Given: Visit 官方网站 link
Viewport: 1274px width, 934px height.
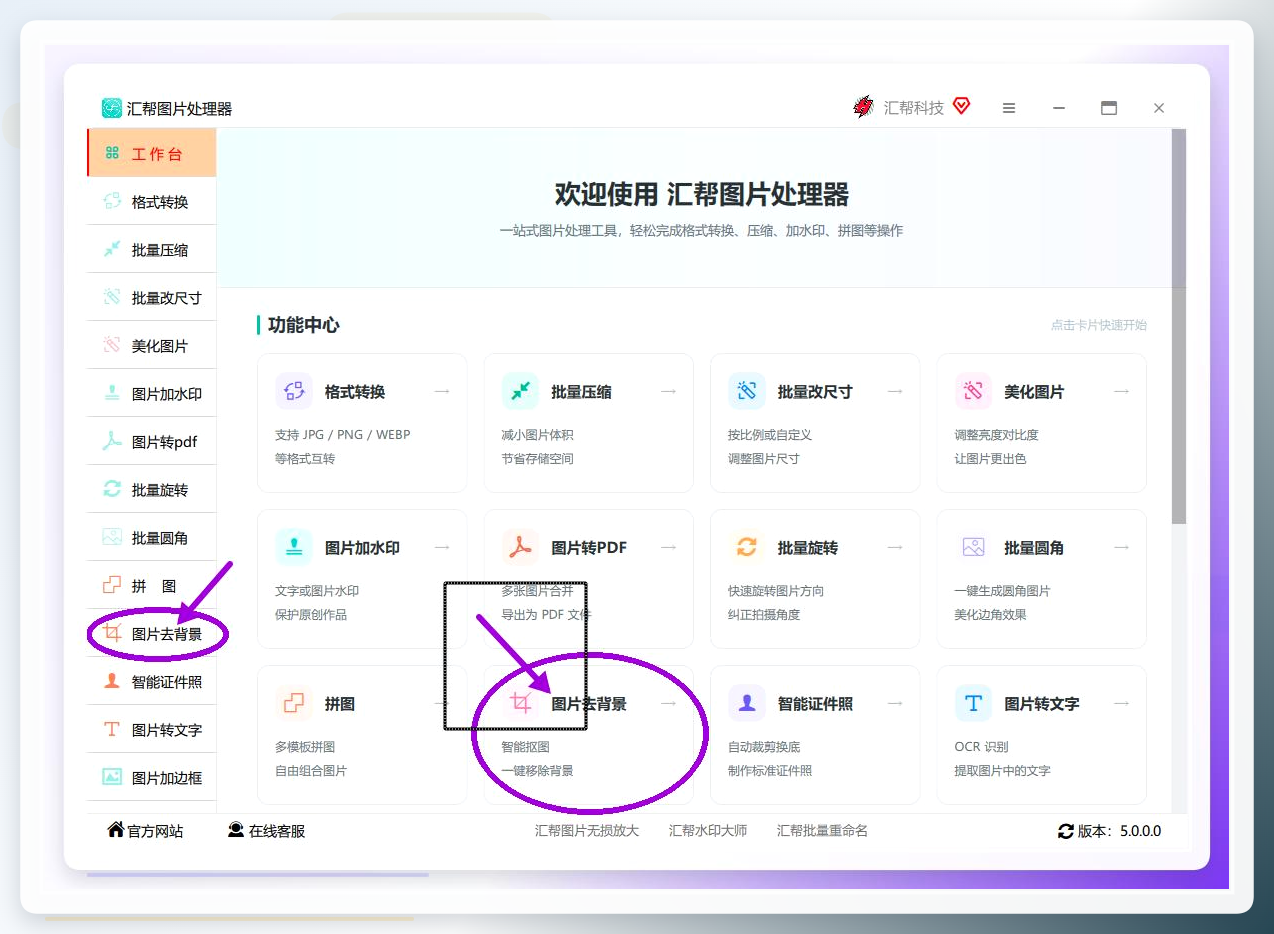Looking at the screenshot, I should click(x=146, y=830).
